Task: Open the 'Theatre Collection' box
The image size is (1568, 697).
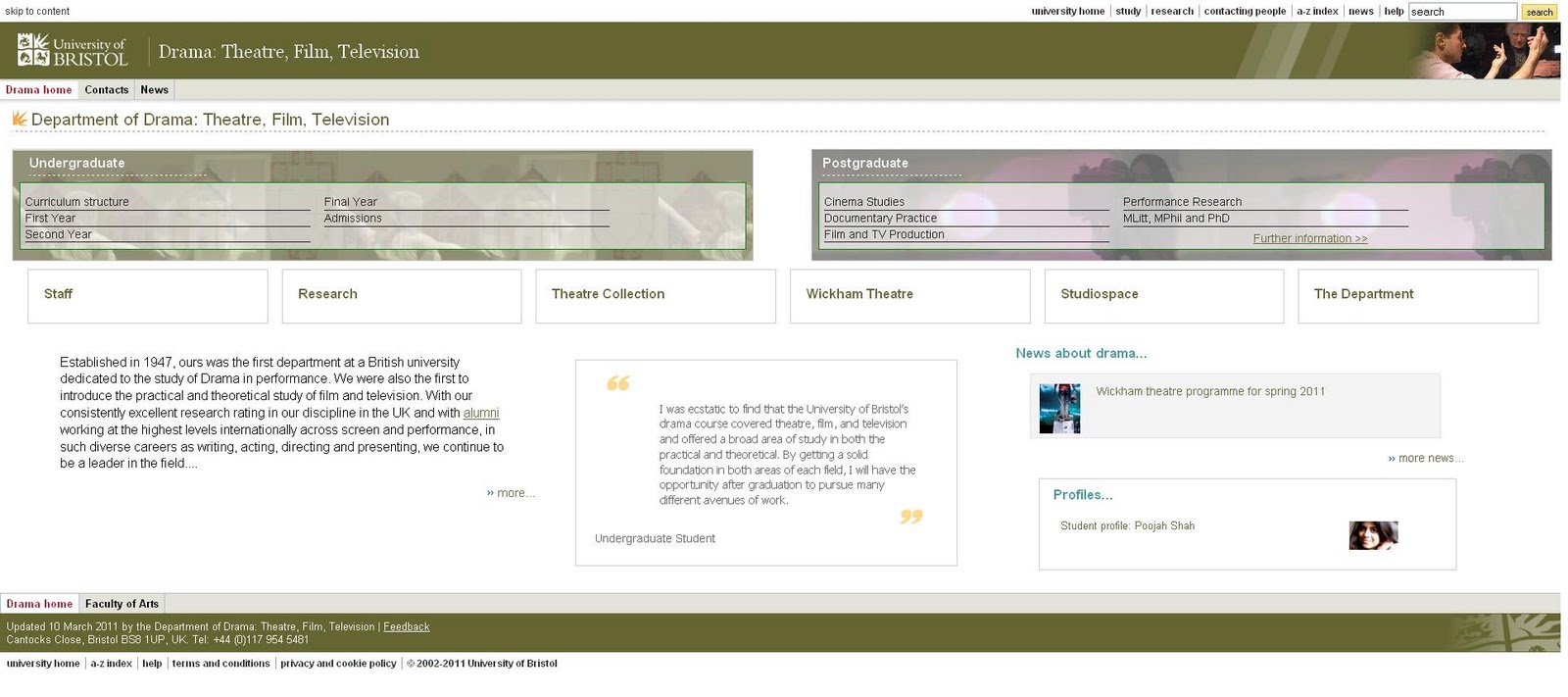Action: coord(656,296)
